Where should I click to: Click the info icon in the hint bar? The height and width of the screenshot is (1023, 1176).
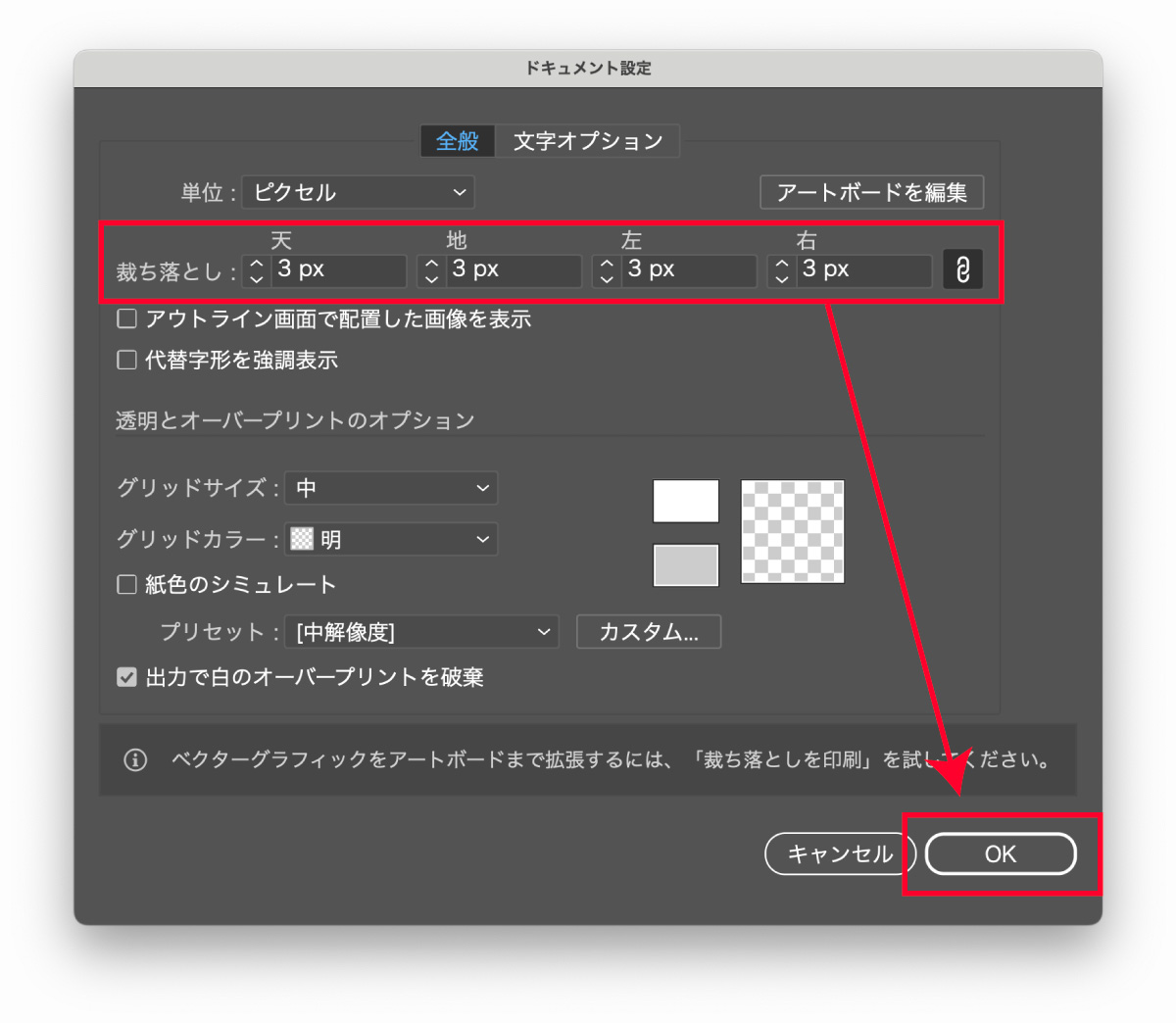tap(135, 760)
